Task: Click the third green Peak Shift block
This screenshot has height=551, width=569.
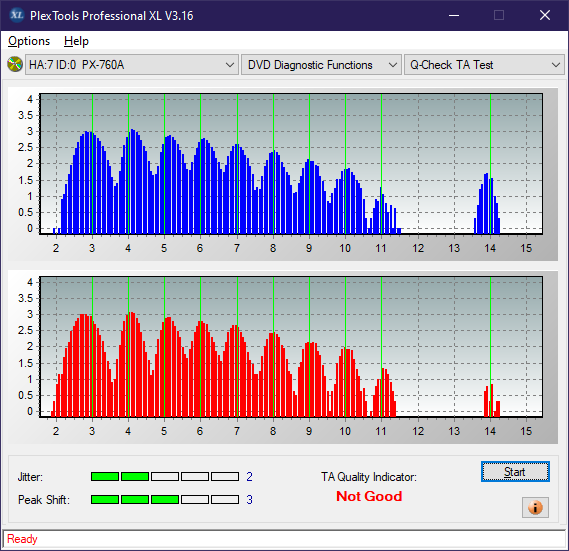Action: [x=165, y=499]
